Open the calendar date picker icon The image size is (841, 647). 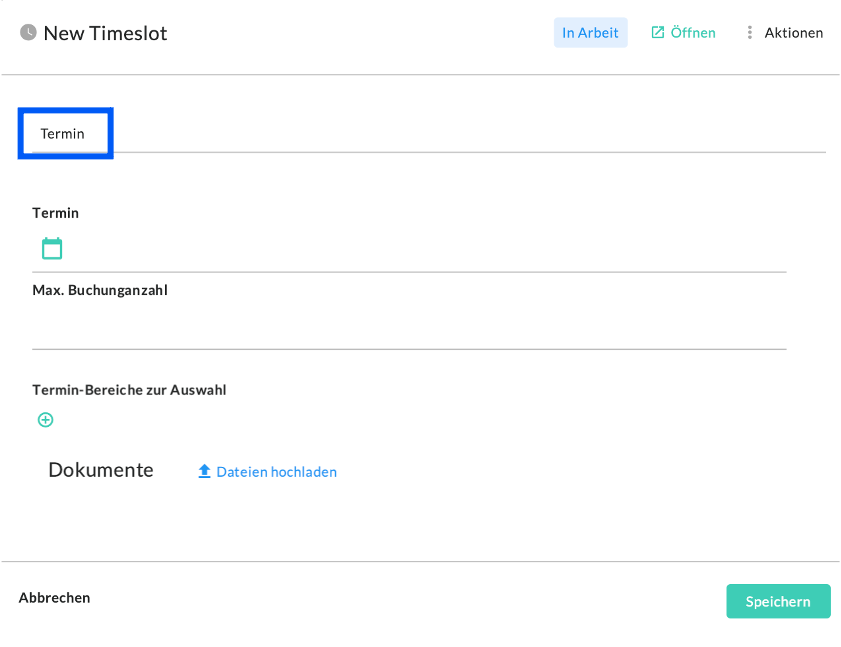click(52, 248)
